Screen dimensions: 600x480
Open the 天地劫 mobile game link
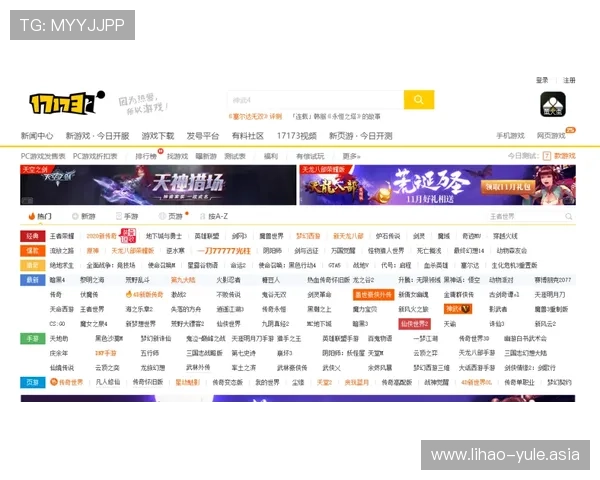tap(59, 338)
